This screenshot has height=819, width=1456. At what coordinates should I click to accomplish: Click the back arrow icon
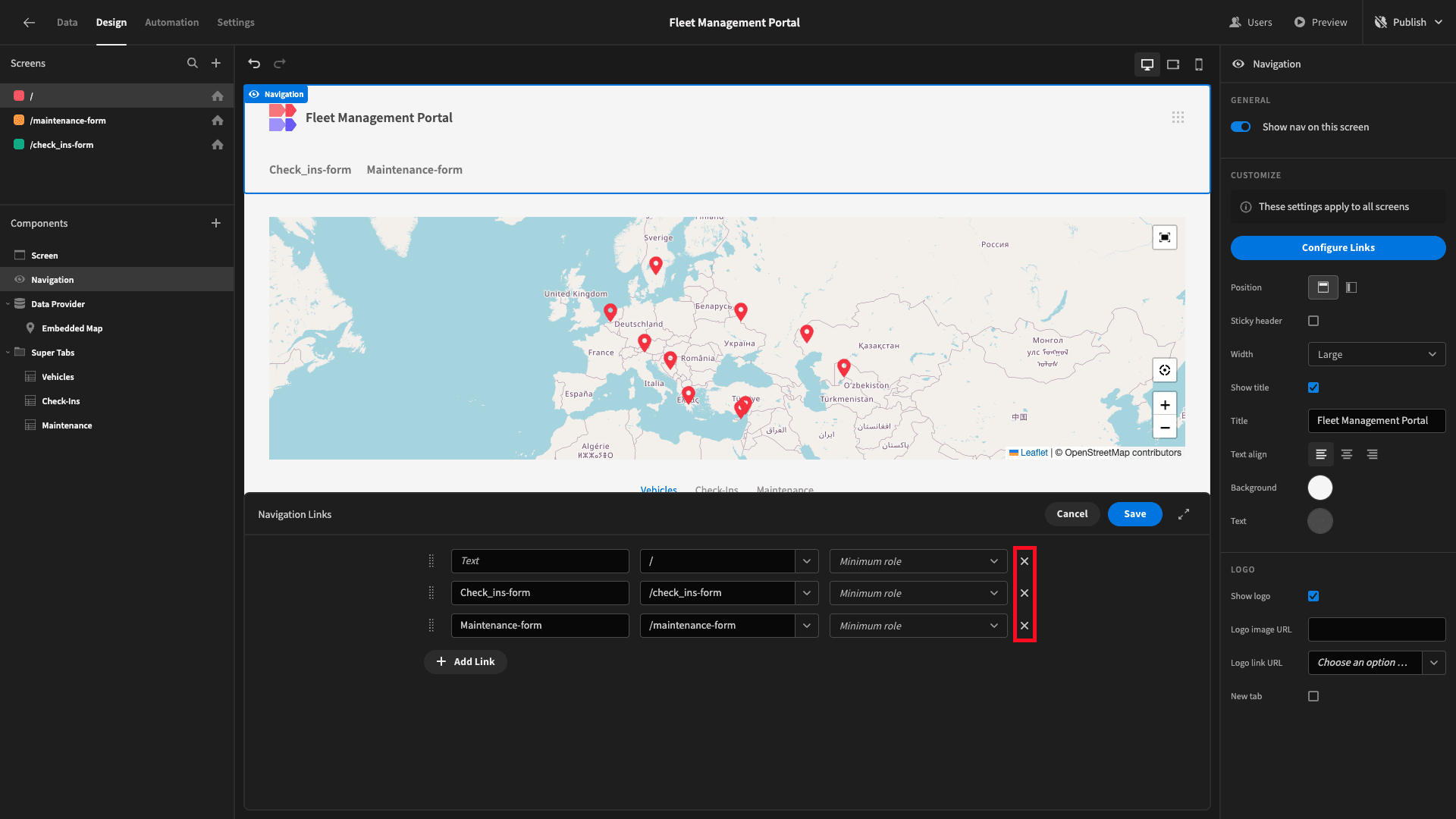point(29,23)
